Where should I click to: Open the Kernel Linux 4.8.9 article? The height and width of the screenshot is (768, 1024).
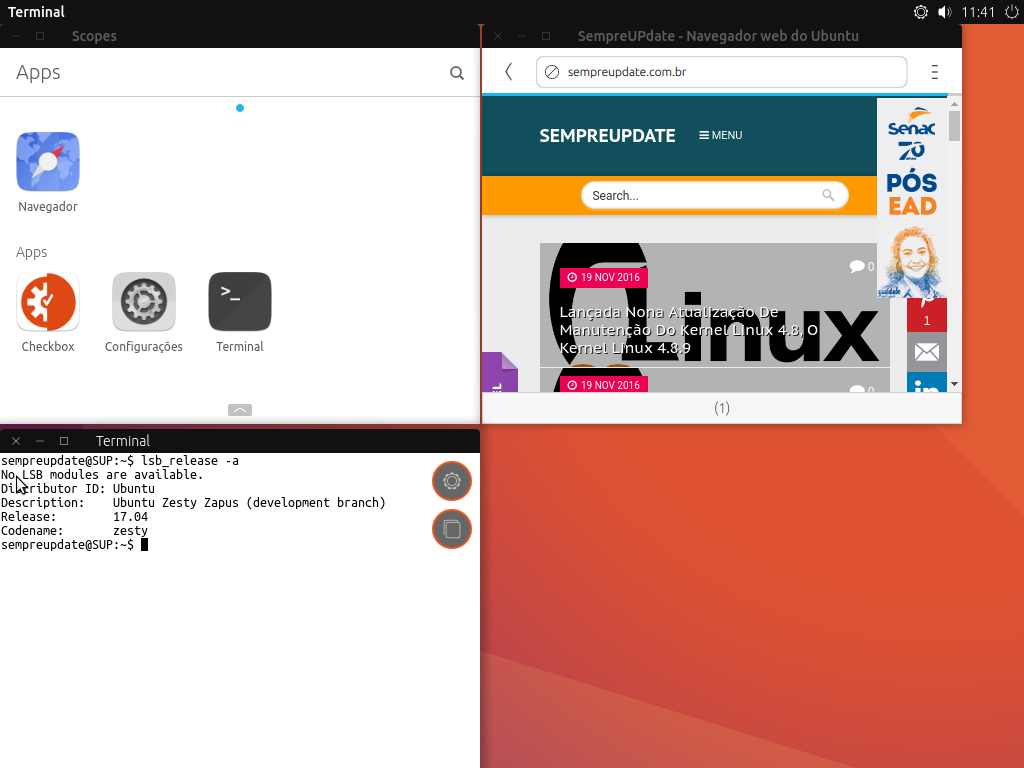click(x=688, y=330)
